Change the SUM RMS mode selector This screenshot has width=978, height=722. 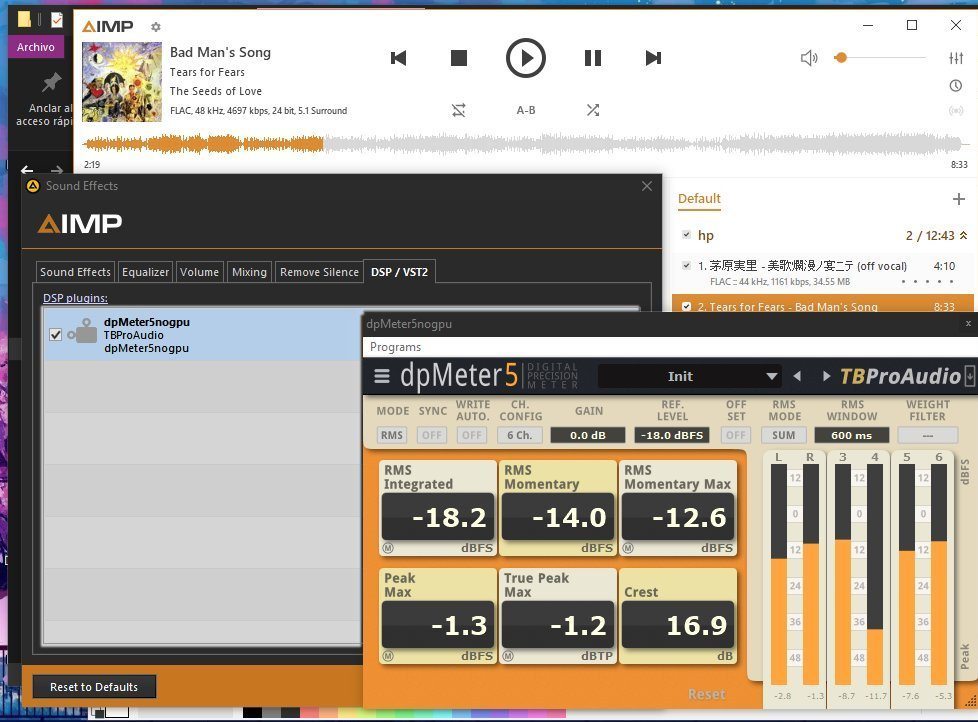784,435
